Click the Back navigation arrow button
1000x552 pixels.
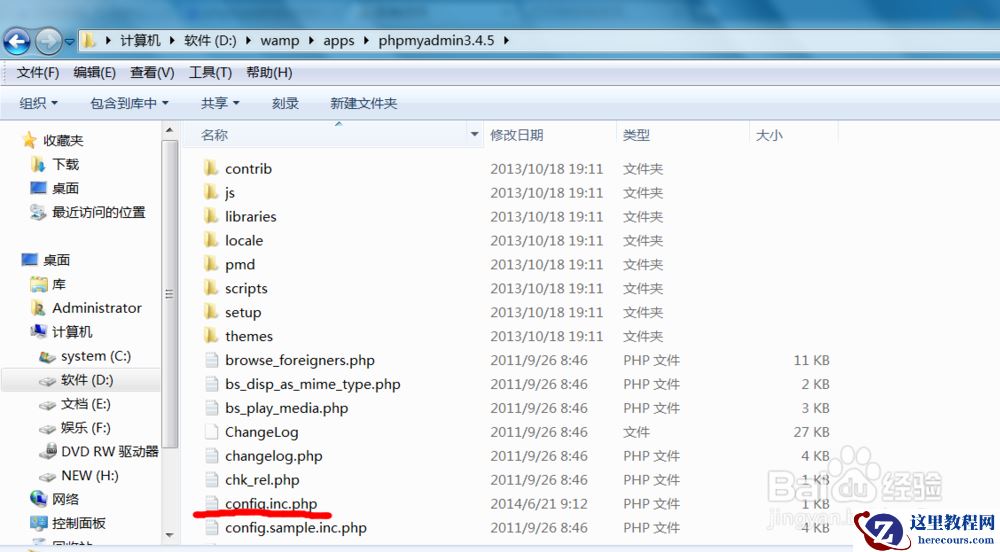pos(17,41)
